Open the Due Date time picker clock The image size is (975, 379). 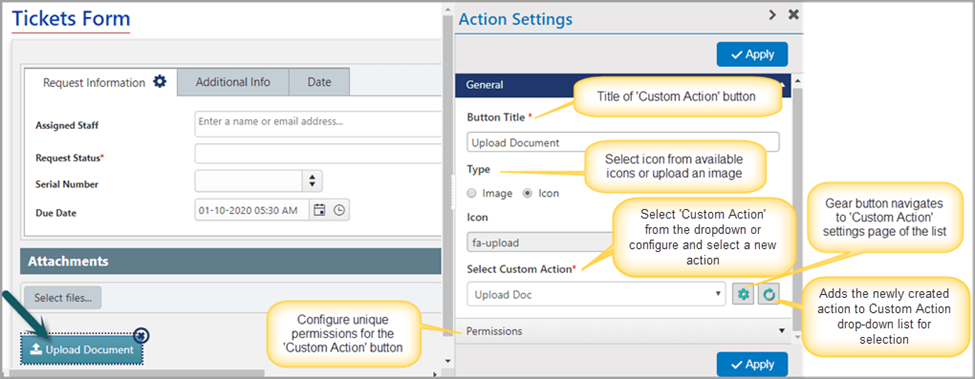[339, 210]
